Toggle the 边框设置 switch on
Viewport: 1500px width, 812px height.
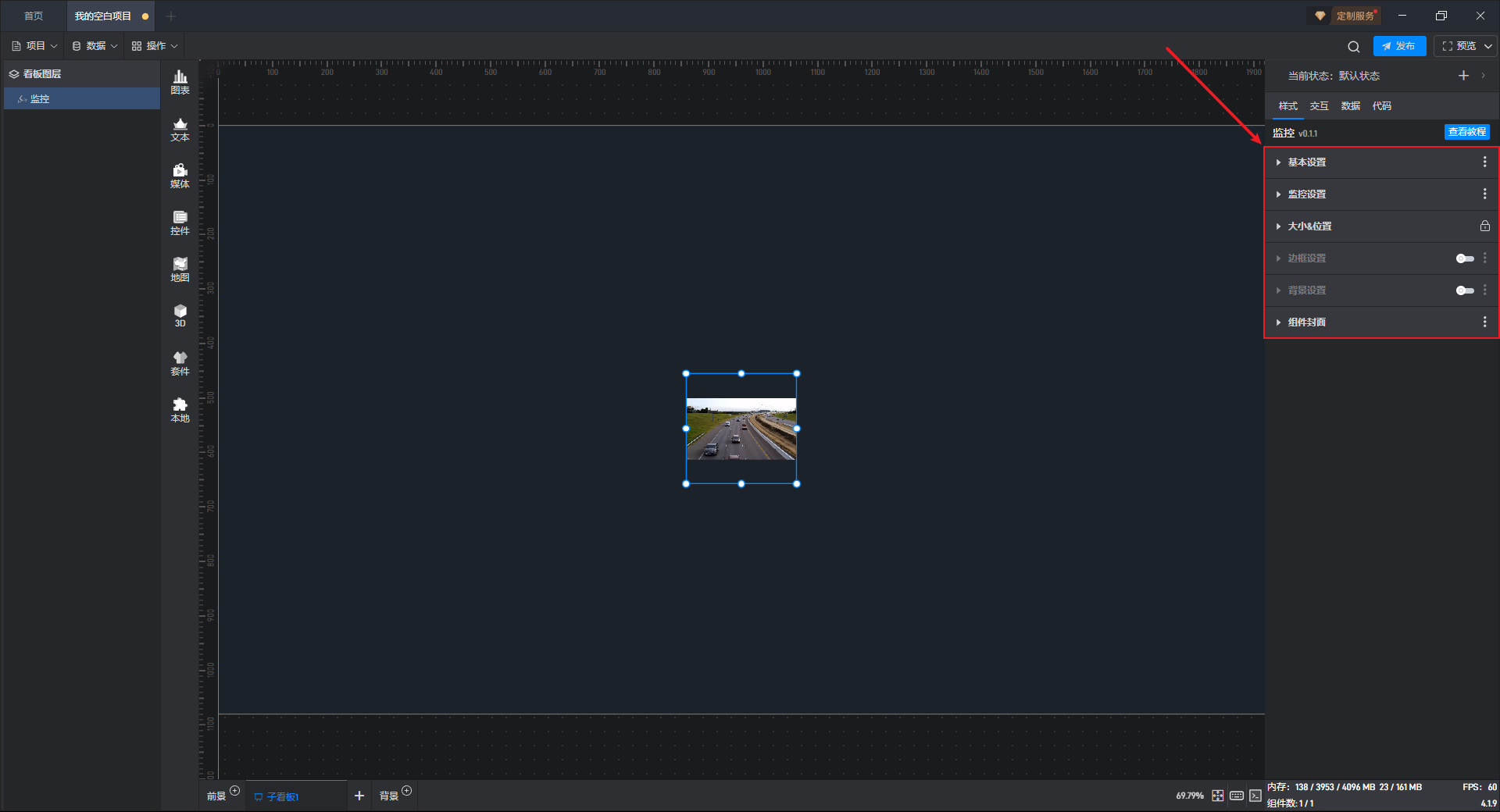(1465, 258)
